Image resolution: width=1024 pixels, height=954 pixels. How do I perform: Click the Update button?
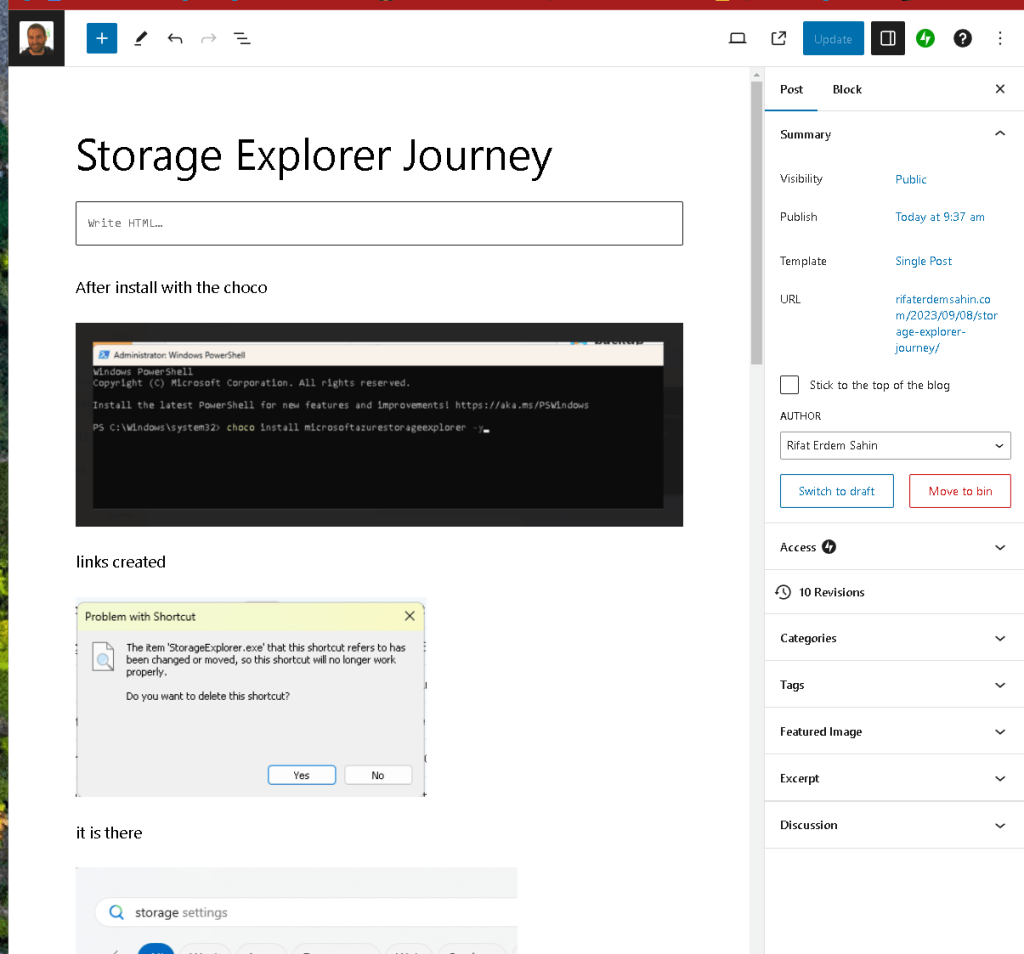[x=833, y=39]
